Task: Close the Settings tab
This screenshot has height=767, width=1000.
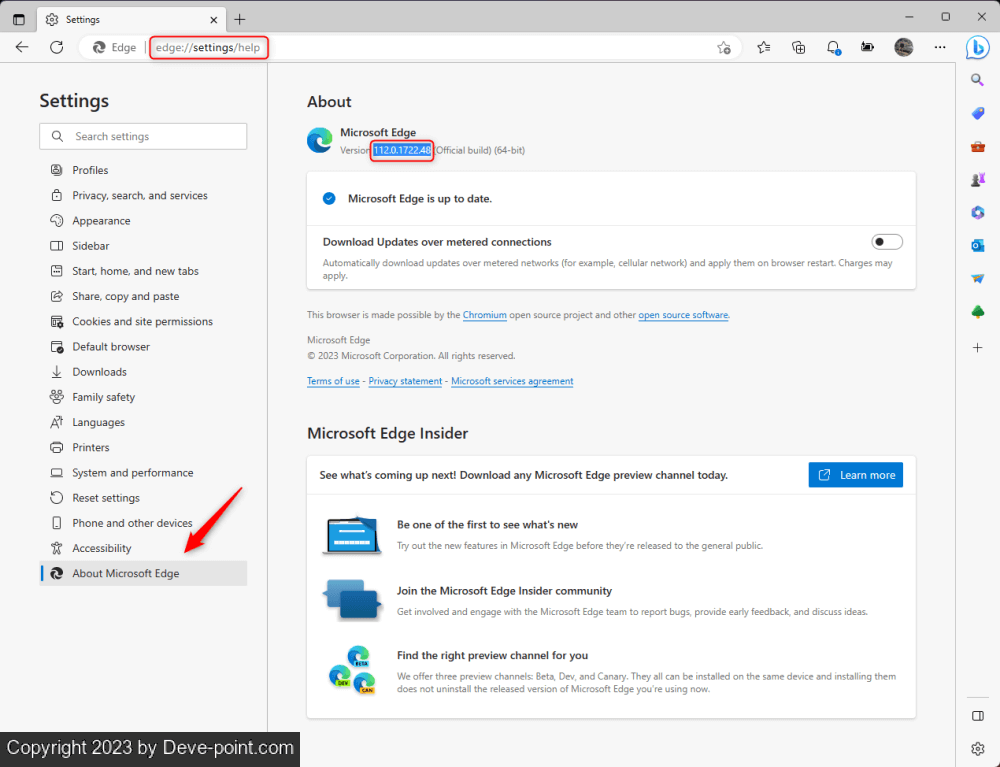Action: coord(214,20)
